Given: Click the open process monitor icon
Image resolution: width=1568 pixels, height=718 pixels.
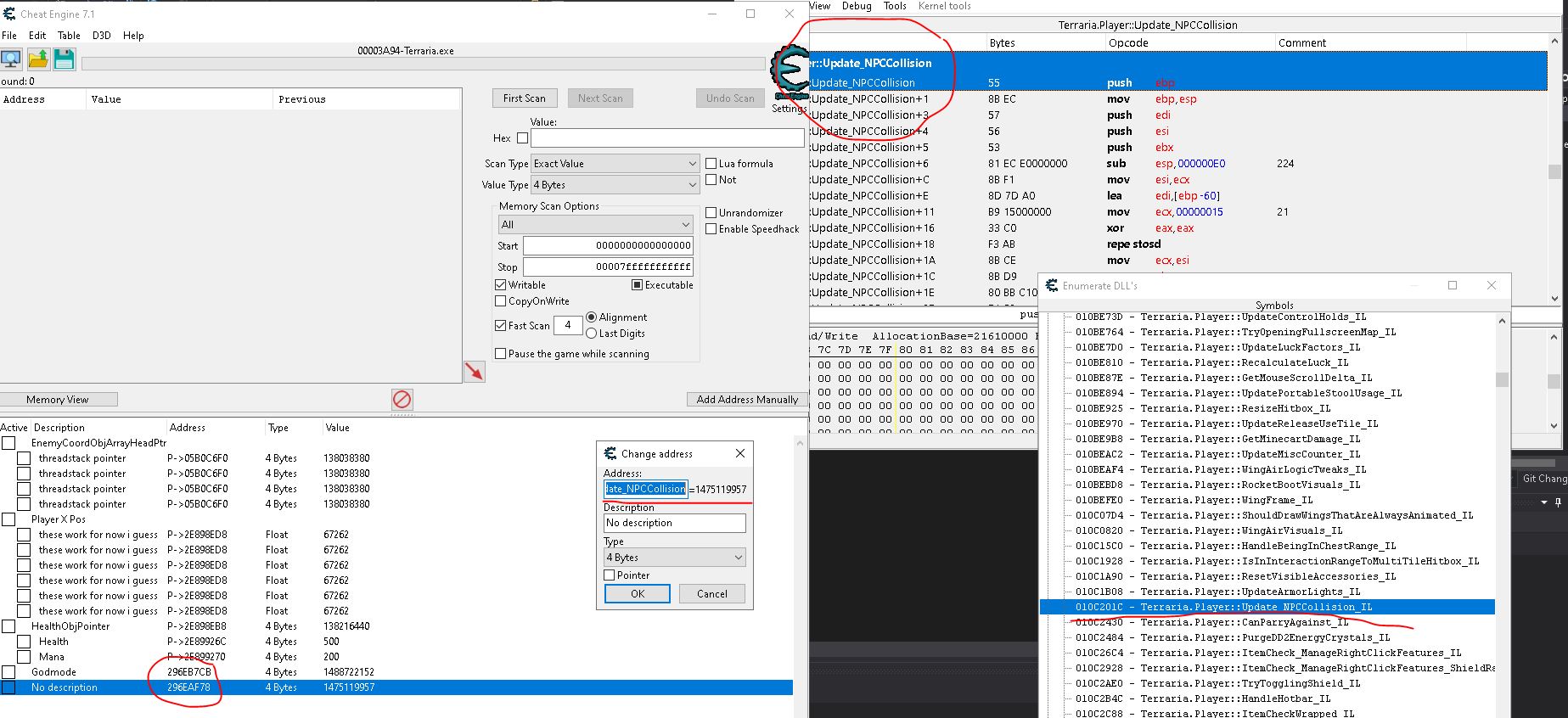Looking at the screenshot, I should coord(12,59).
